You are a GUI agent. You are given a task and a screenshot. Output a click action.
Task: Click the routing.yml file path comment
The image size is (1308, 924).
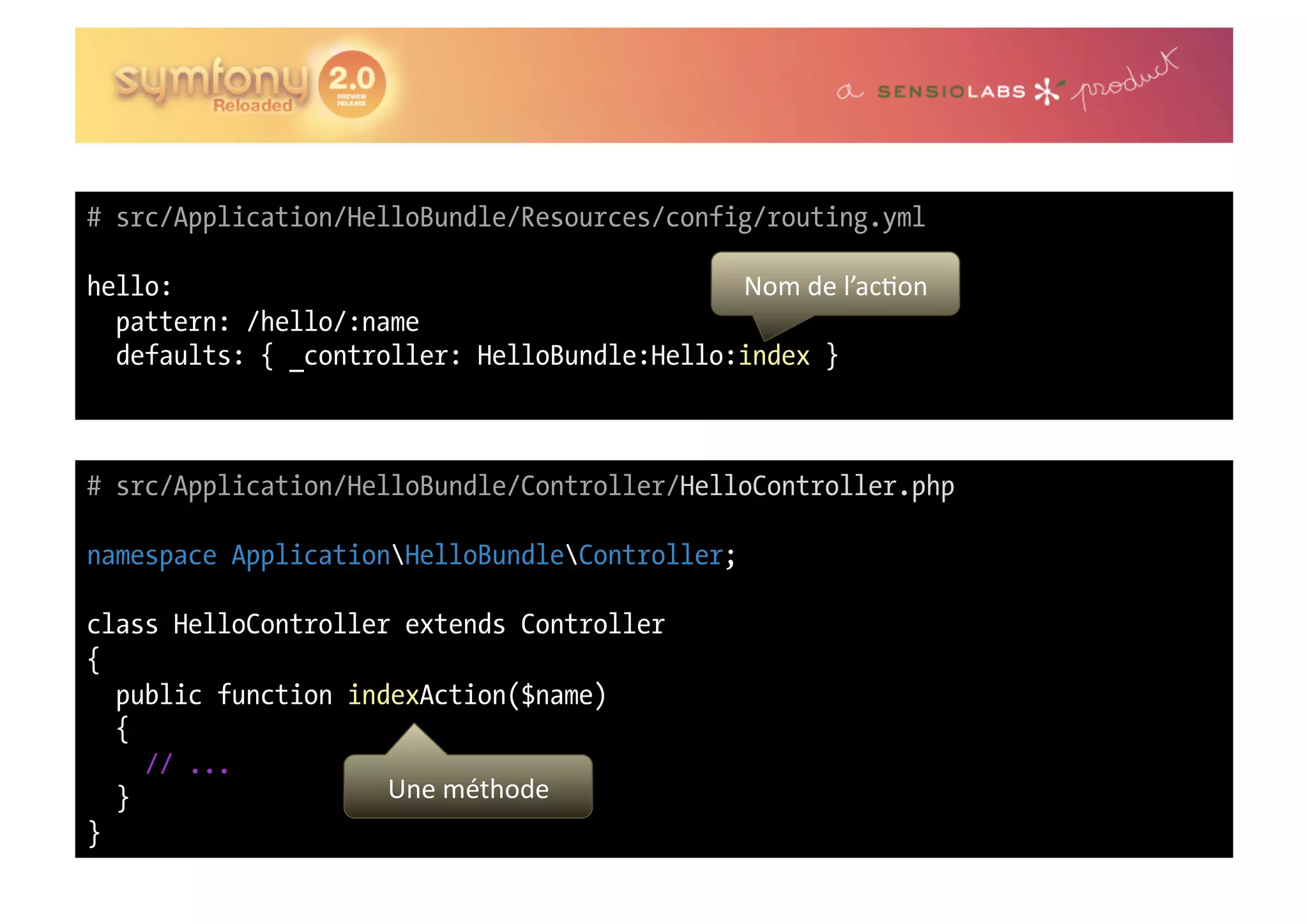506,218
